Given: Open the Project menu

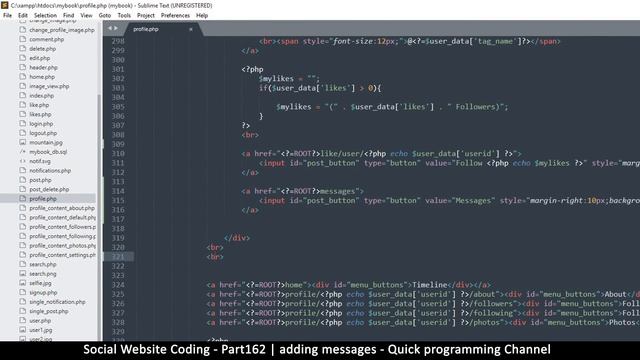Looking at the screenshot, I should pyautogui.click(x=146, y=16).
